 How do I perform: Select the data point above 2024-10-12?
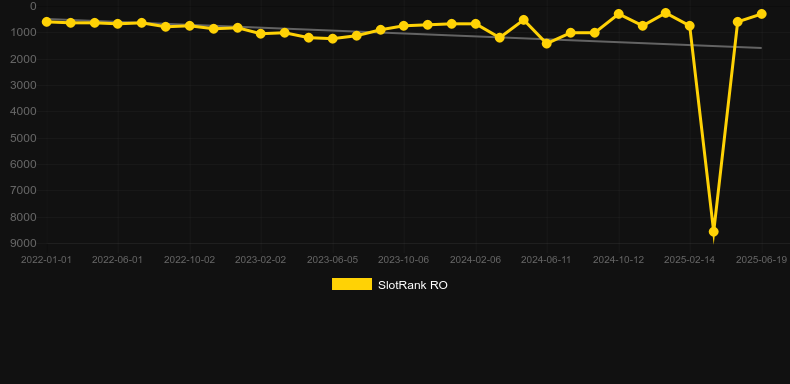(619, 14)
